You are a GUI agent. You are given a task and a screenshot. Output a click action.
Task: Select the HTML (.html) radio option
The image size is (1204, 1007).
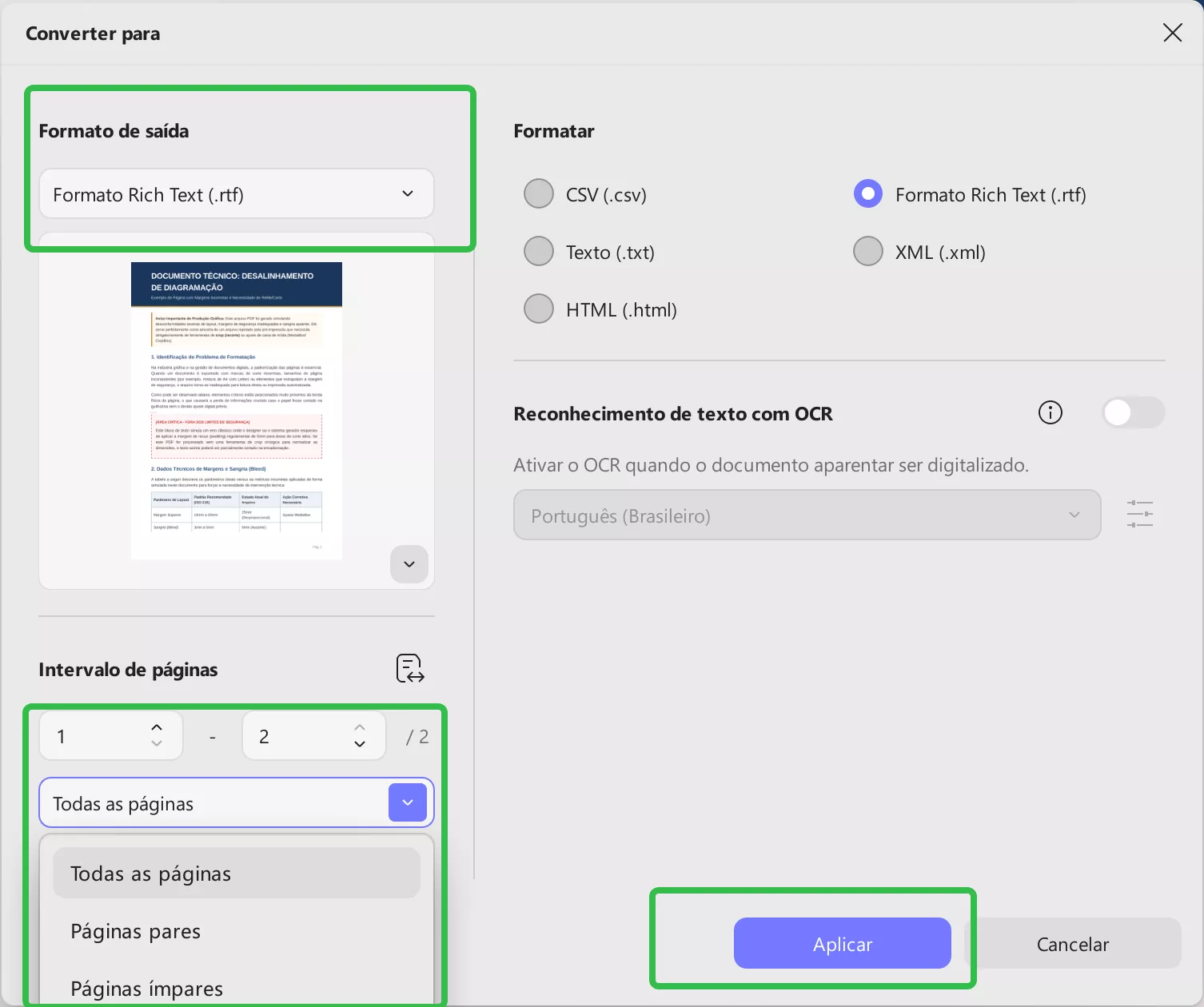tap(539, 308)
